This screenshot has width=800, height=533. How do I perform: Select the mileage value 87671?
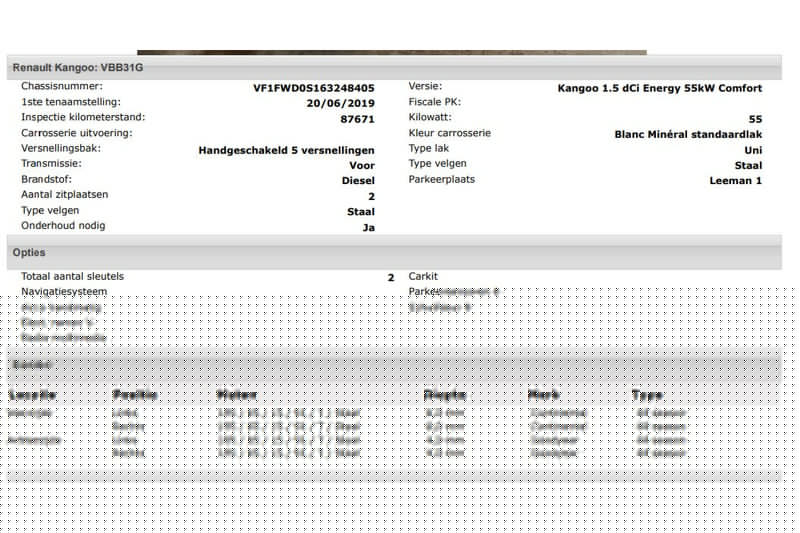coord(357,119)
